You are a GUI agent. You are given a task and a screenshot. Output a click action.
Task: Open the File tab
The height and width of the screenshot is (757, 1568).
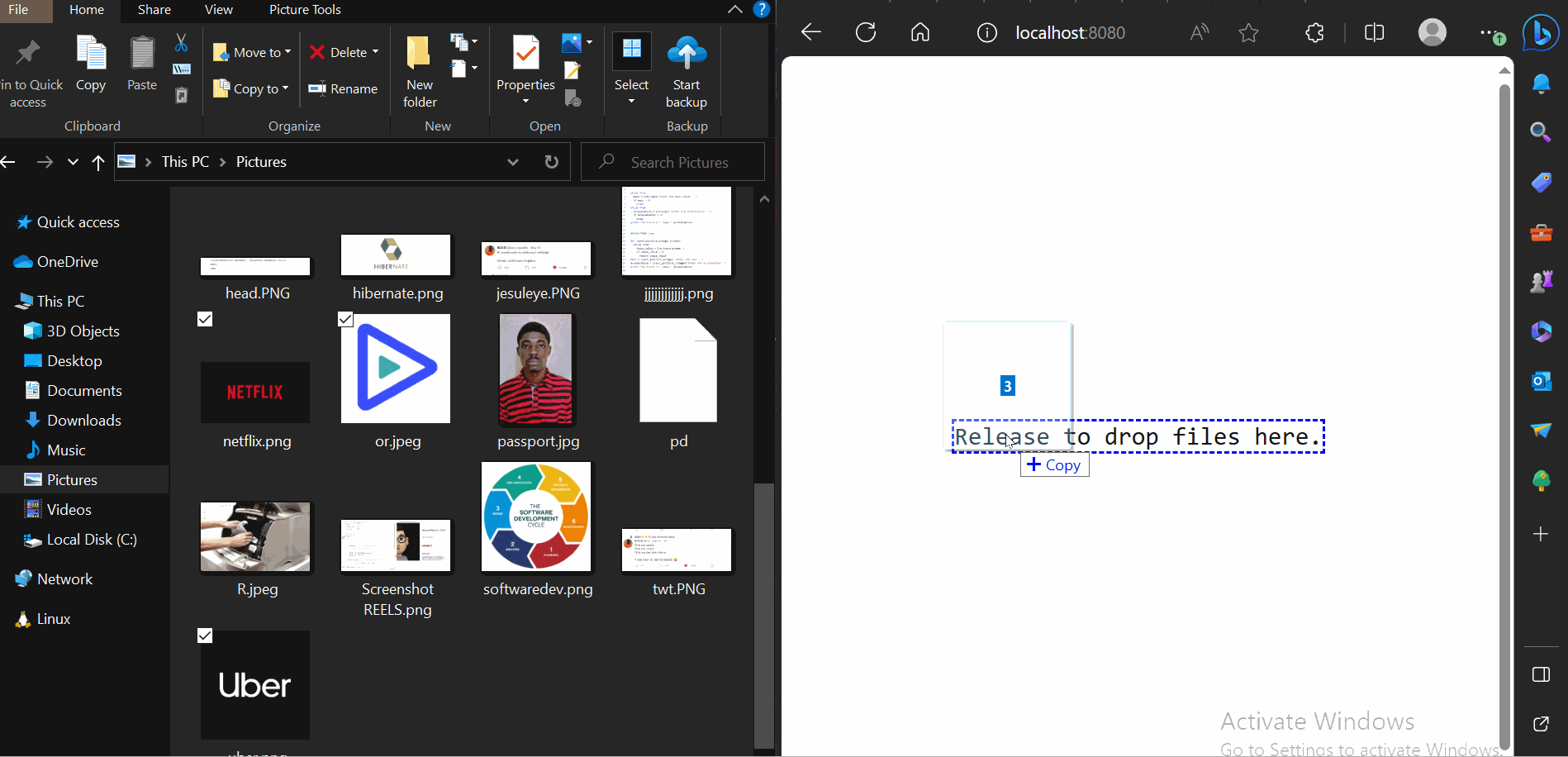tap(18, 10)
